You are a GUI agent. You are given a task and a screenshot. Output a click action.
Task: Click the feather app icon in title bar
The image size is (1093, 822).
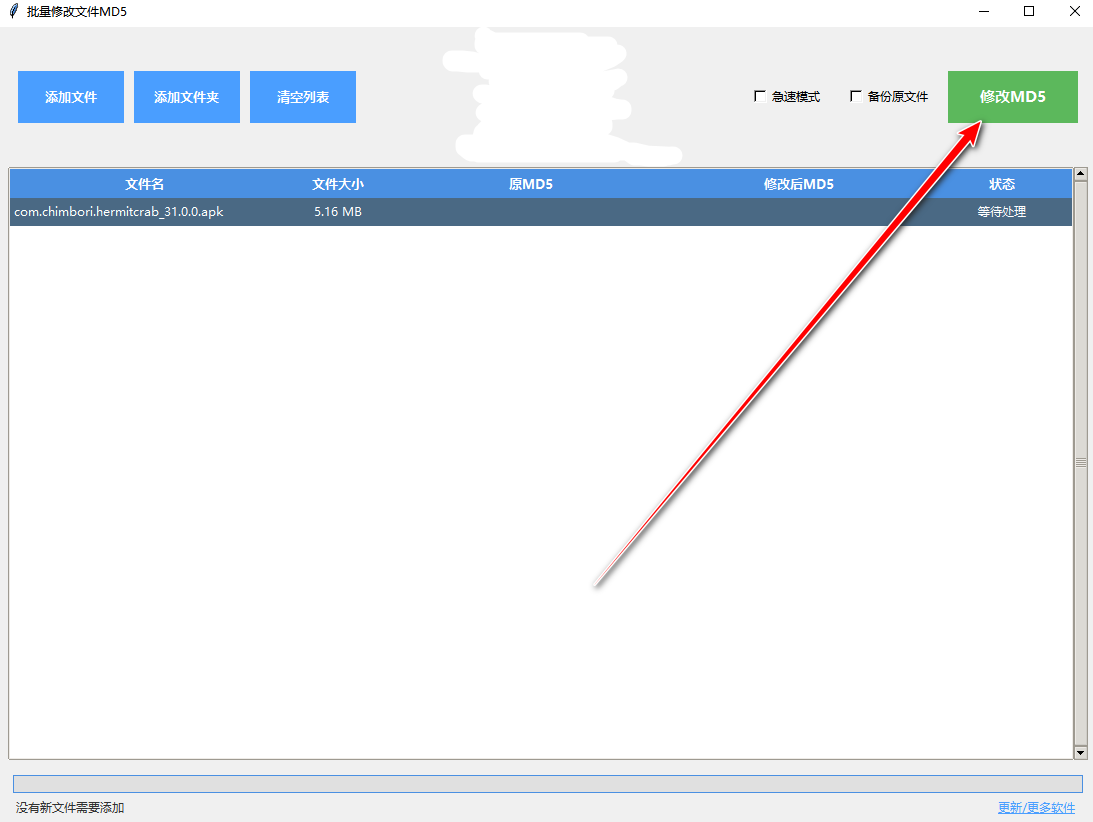pyautogui.click(x=13, y=12)
